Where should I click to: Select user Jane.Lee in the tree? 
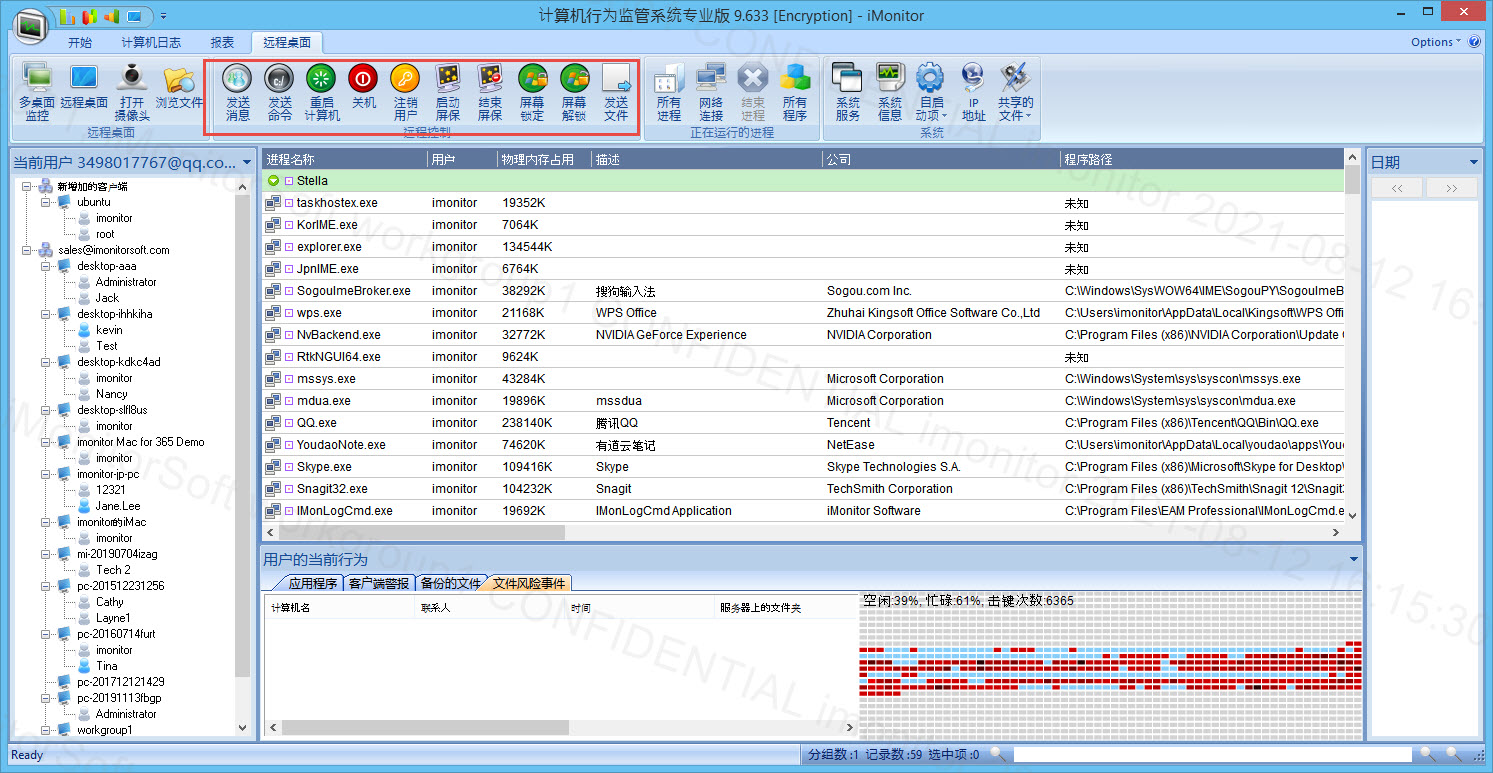pos(118,506)
